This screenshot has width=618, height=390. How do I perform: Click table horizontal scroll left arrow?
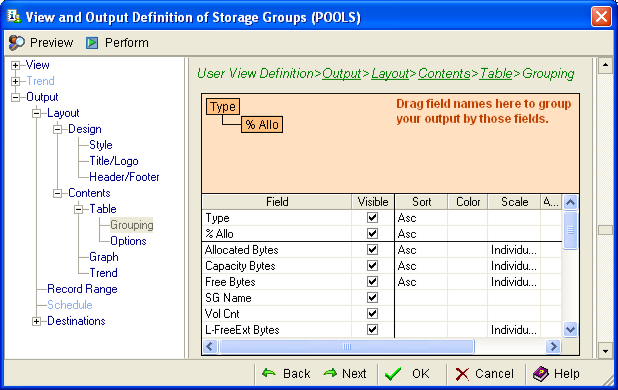210,347
